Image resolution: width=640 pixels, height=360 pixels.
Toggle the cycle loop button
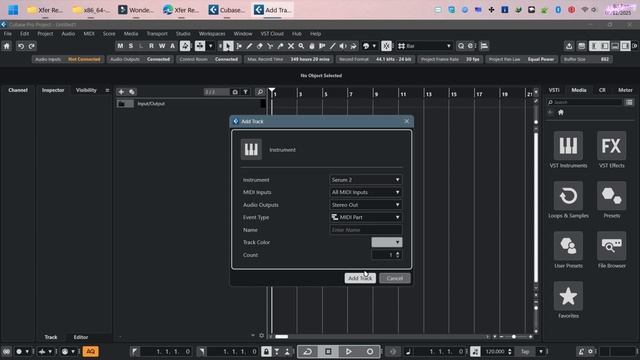[308, 351]
